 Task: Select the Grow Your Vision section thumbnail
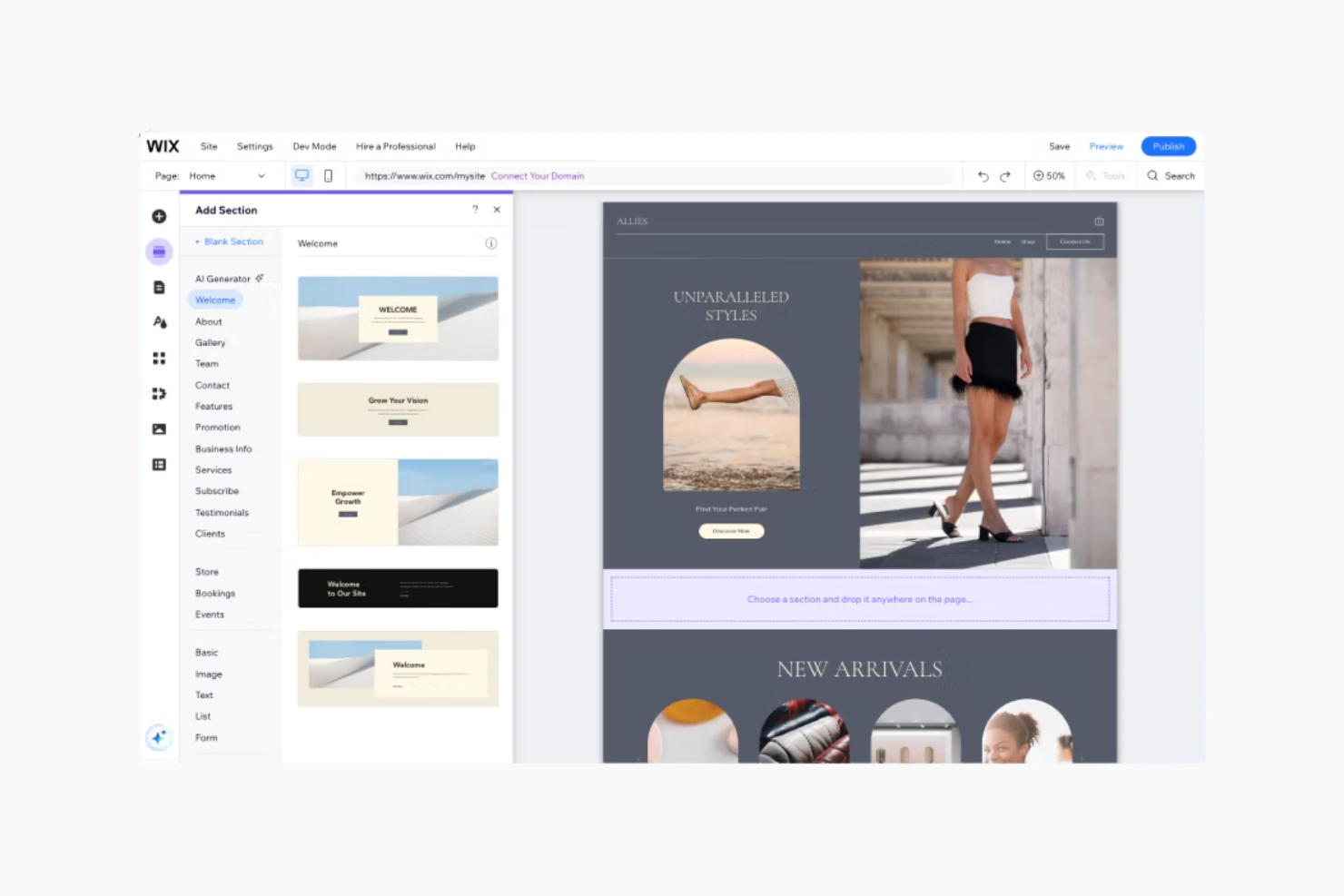[398, 409]
